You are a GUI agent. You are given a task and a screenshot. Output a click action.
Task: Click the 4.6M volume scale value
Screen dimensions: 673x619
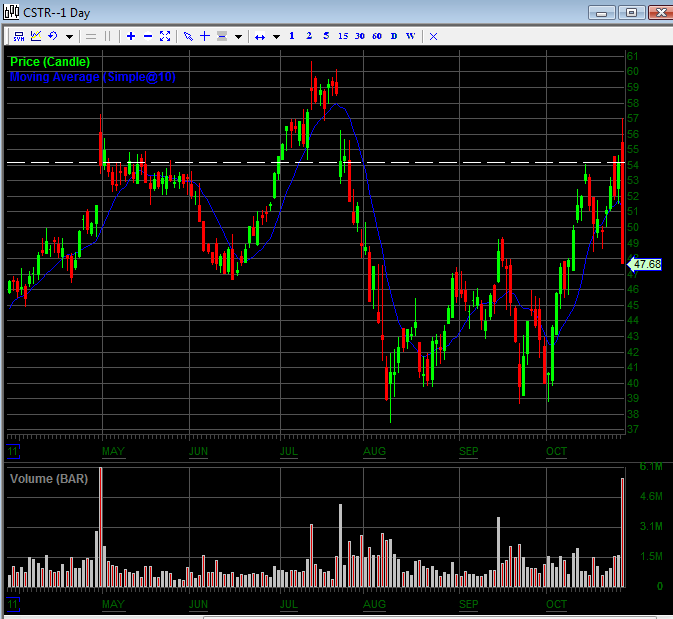[651, 497]
